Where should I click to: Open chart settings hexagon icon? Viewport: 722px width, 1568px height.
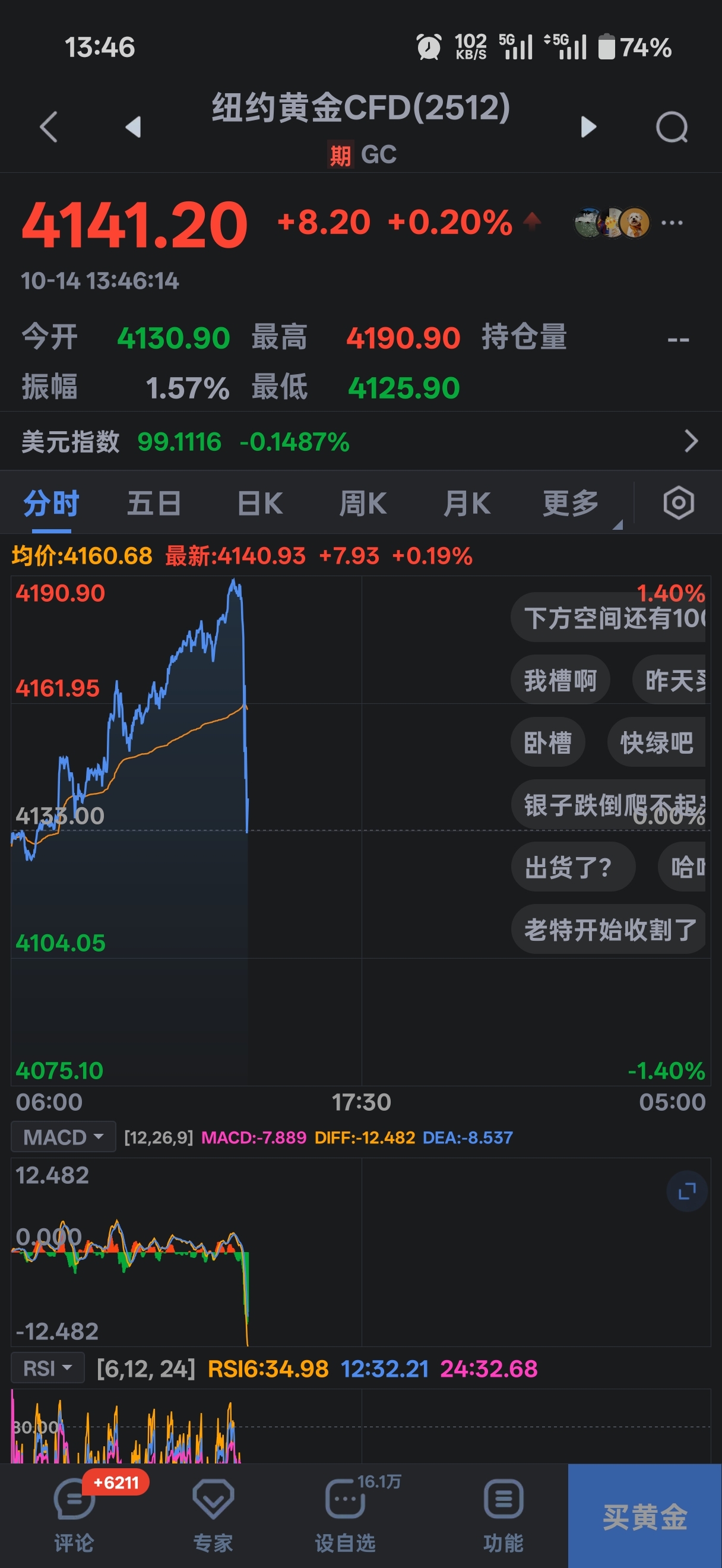679,503
